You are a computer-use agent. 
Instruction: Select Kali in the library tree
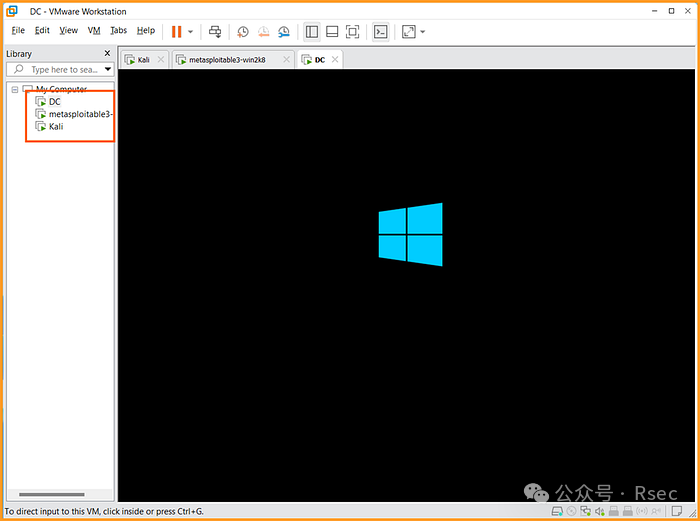[x=56, y=127]
